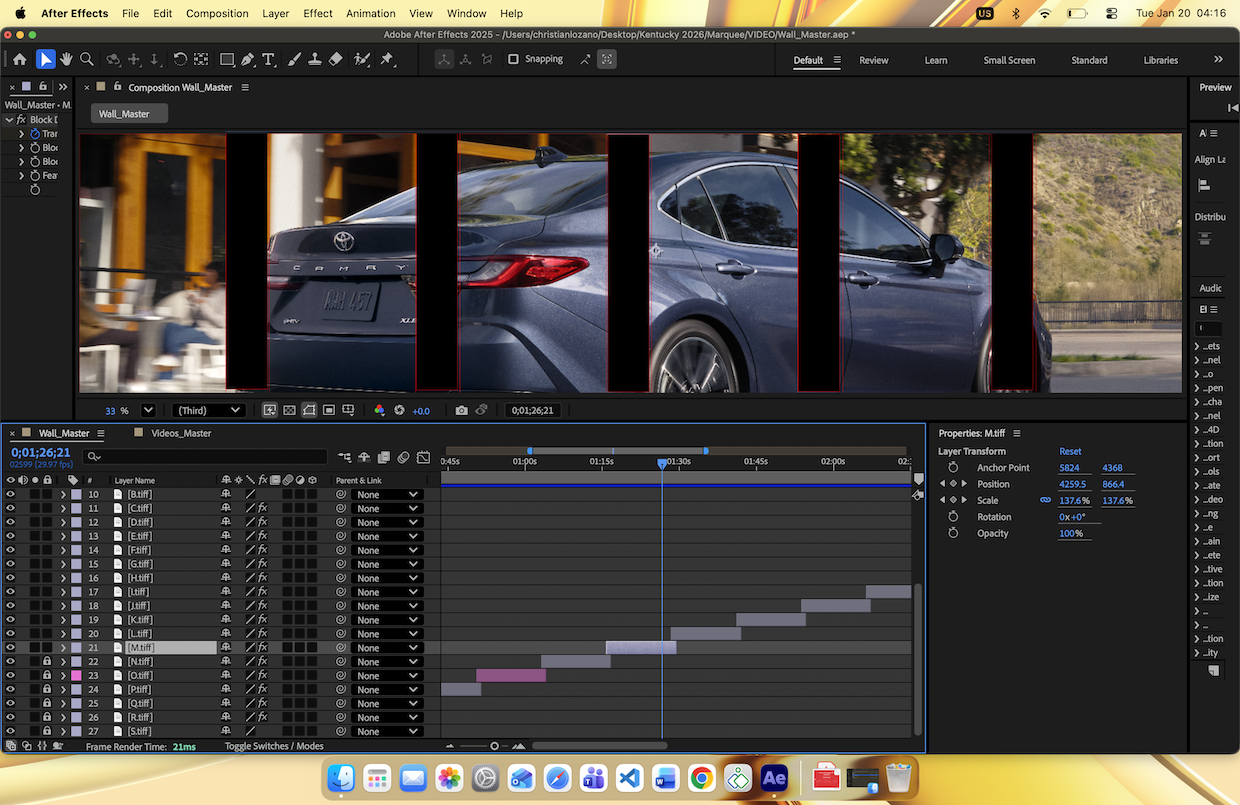
Task: Toggle Scale constrain proportions link
Action: tap(1046, 500)
